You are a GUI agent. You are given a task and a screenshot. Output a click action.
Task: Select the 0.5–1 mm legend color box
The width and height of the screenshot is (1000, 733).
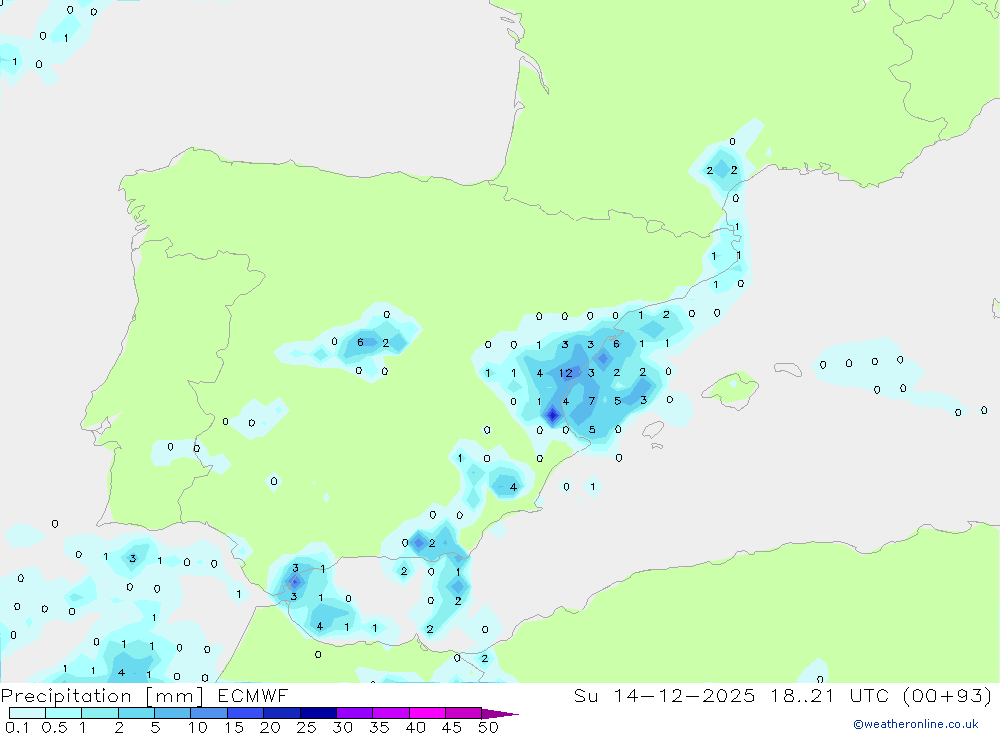[63, 713]
